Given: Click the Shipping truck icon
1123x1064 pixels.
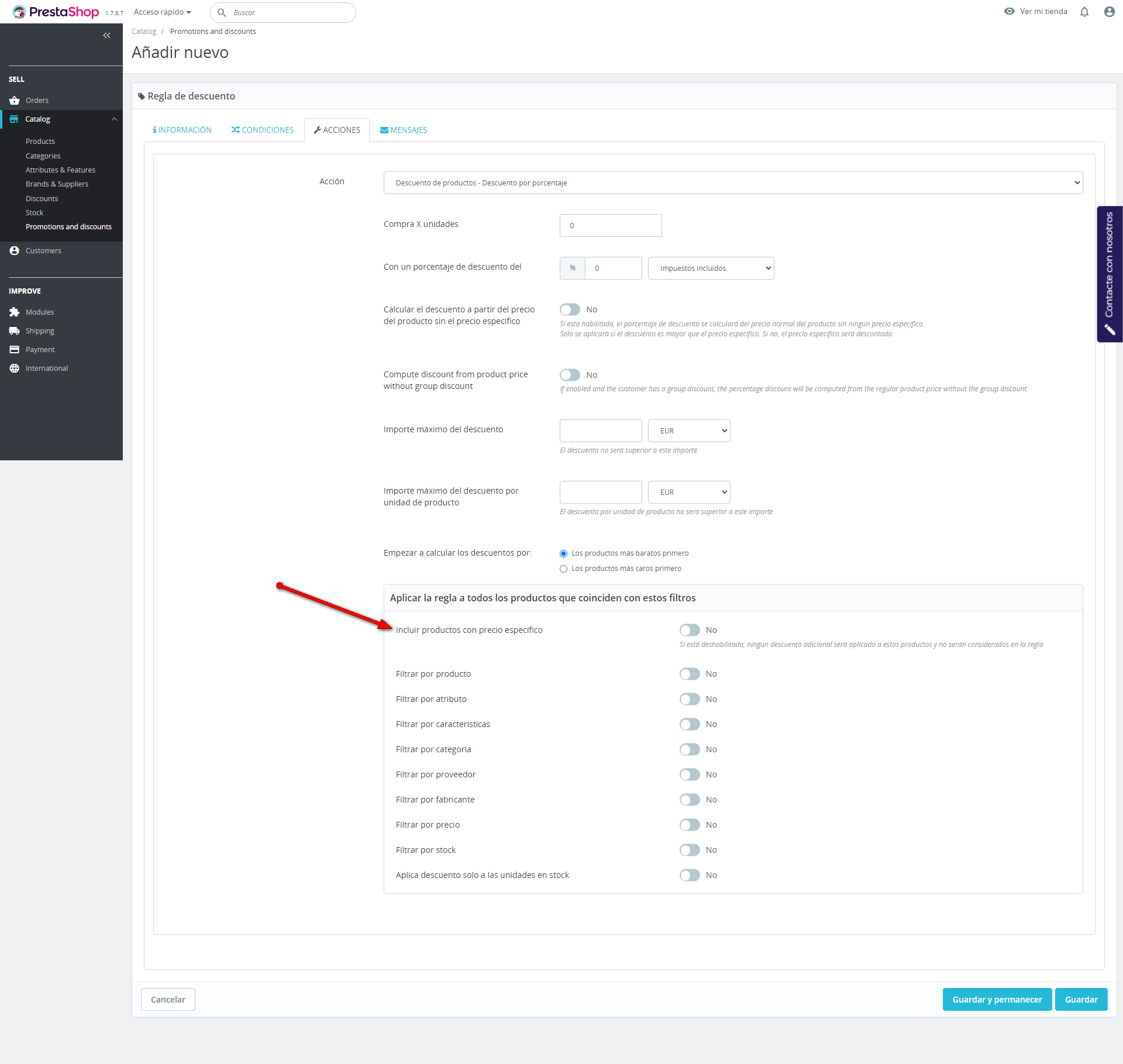Looking at the screenshot, I should [15, 331].
